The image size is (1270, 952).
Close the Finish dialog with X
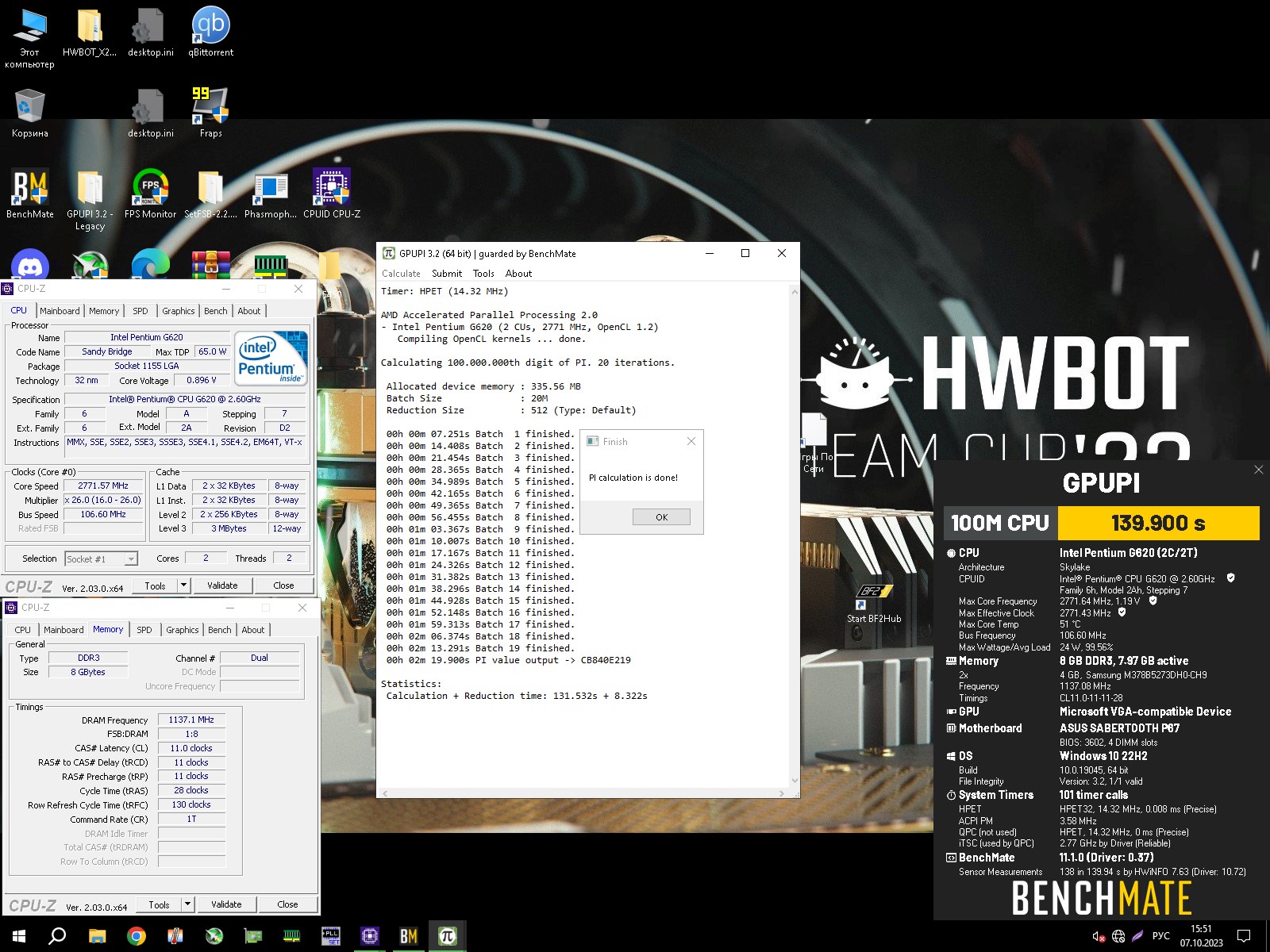[691, 441]
